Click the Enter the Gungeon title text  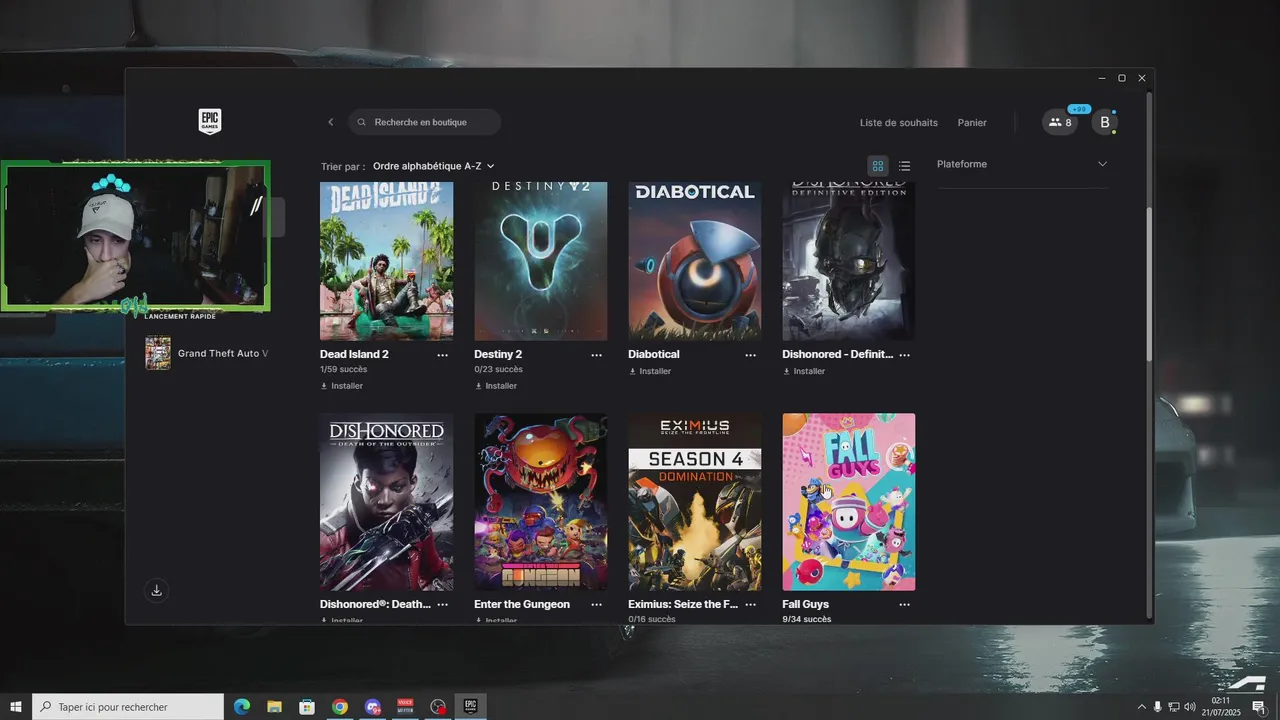click(522, 605)
